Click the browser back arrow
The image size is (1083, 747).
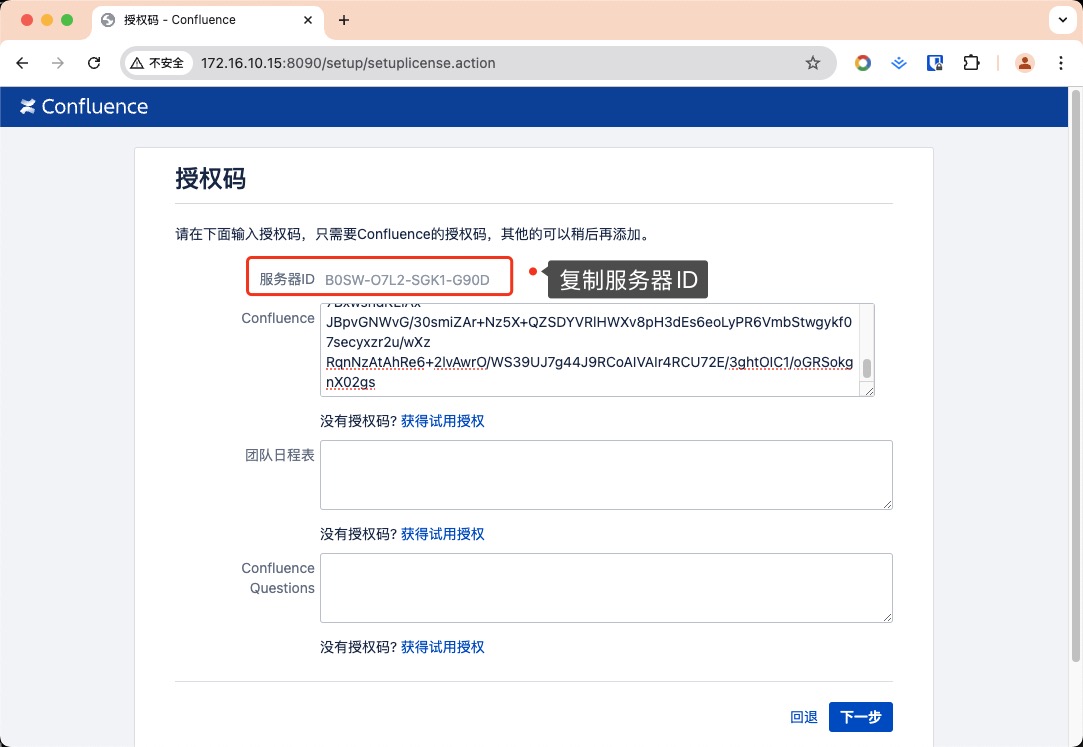pyautogui.click(x=22, y=63)
